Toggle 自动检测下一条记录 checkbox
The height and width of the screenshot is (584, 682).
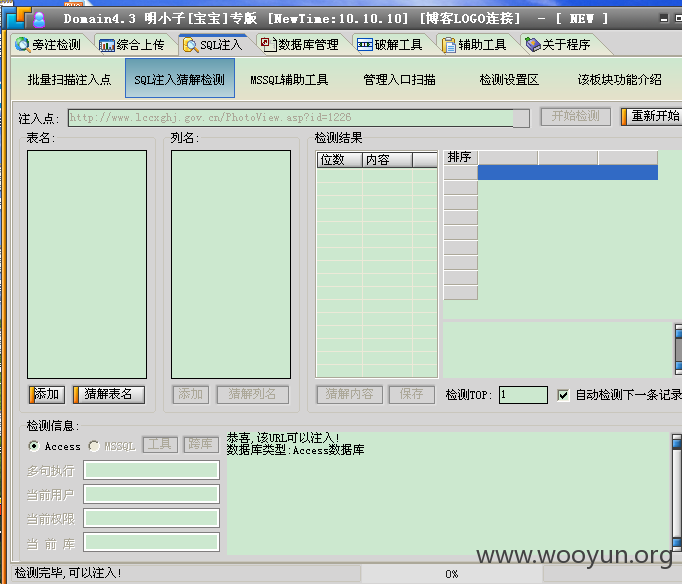(563, 395)
